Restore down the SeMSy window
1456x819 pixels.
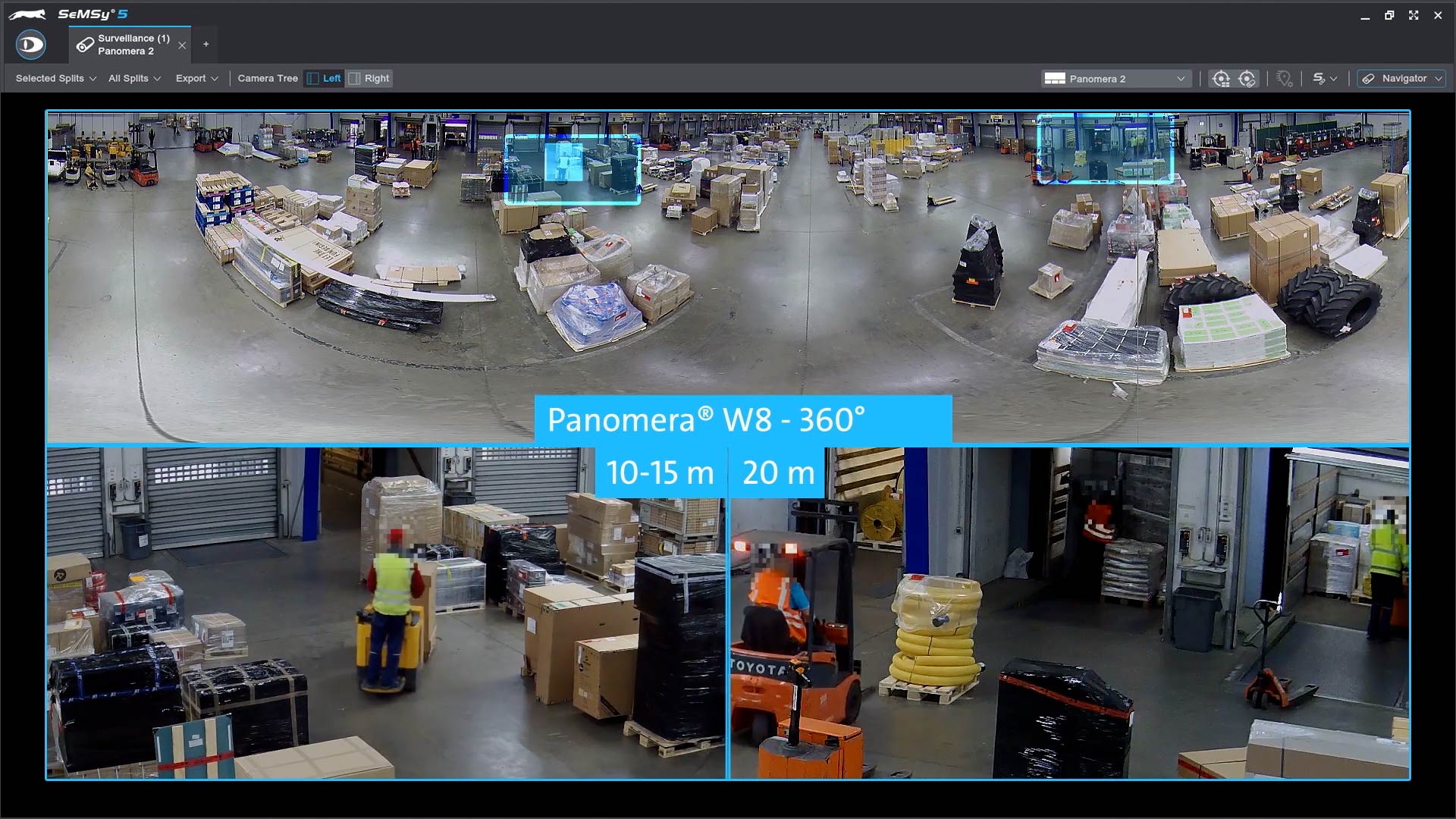click(1389, 15)
